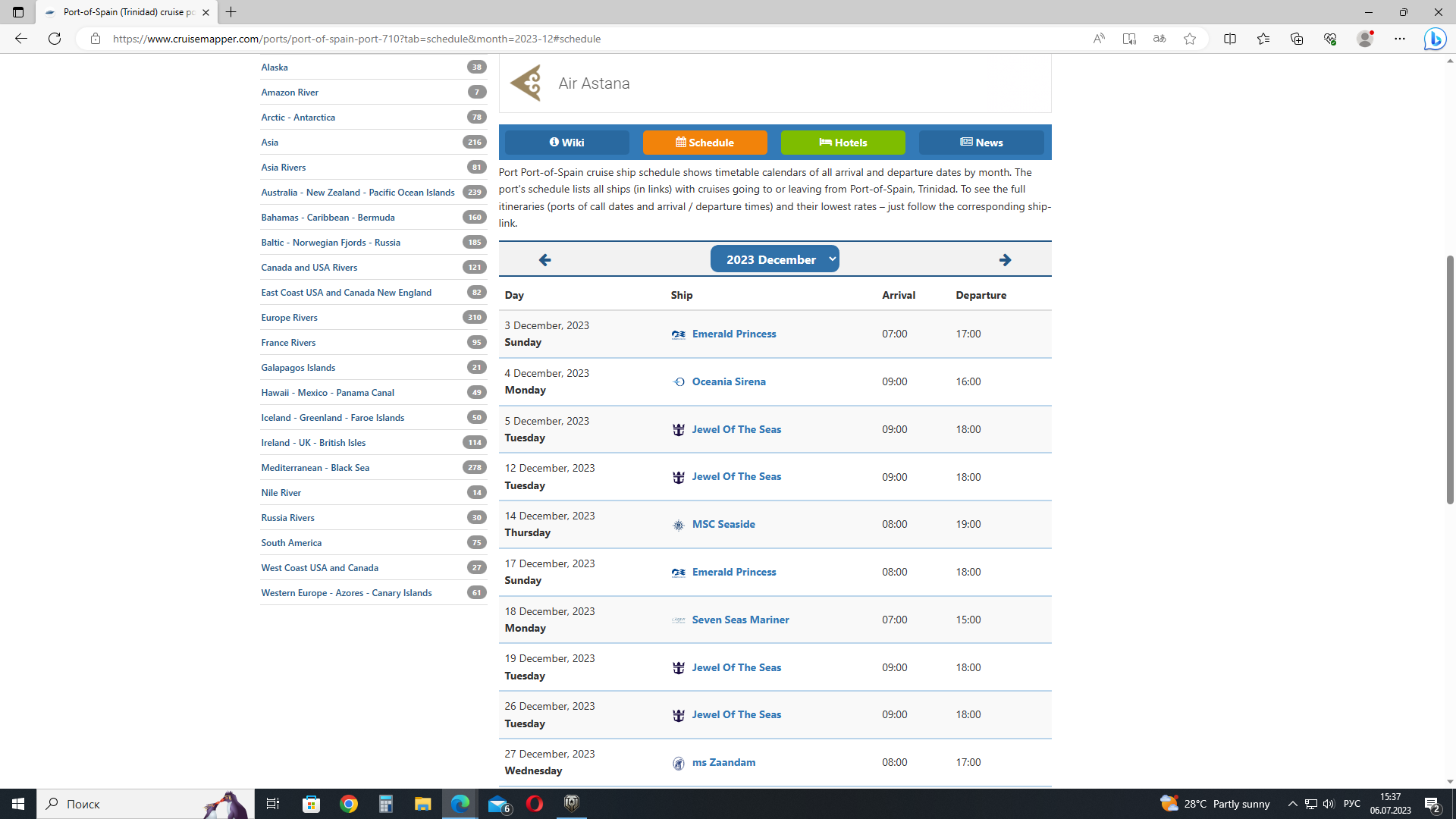Open the Windows Start menu
Image resolution: width=1456 pixels, height=819 pixels.
coord(18,804)
